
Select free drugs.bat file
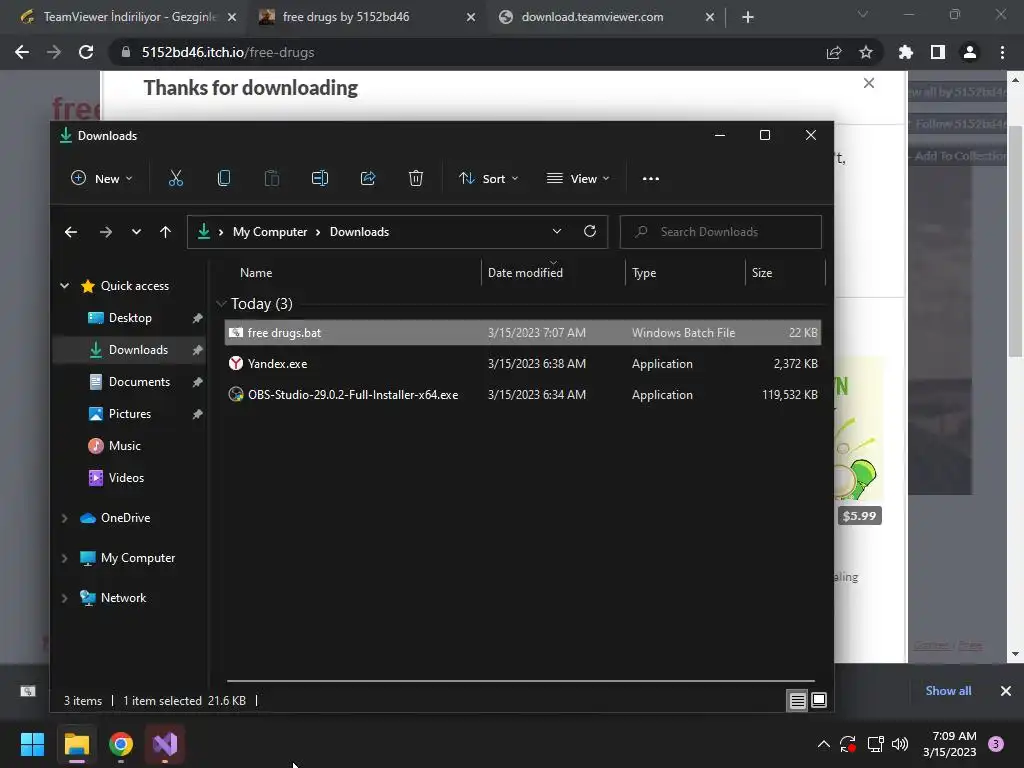pos(522,332)
